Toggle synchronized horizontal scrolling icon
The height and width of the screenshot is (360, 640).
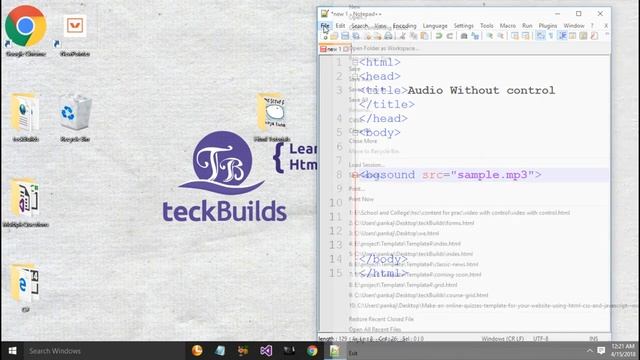click(526, 36)
